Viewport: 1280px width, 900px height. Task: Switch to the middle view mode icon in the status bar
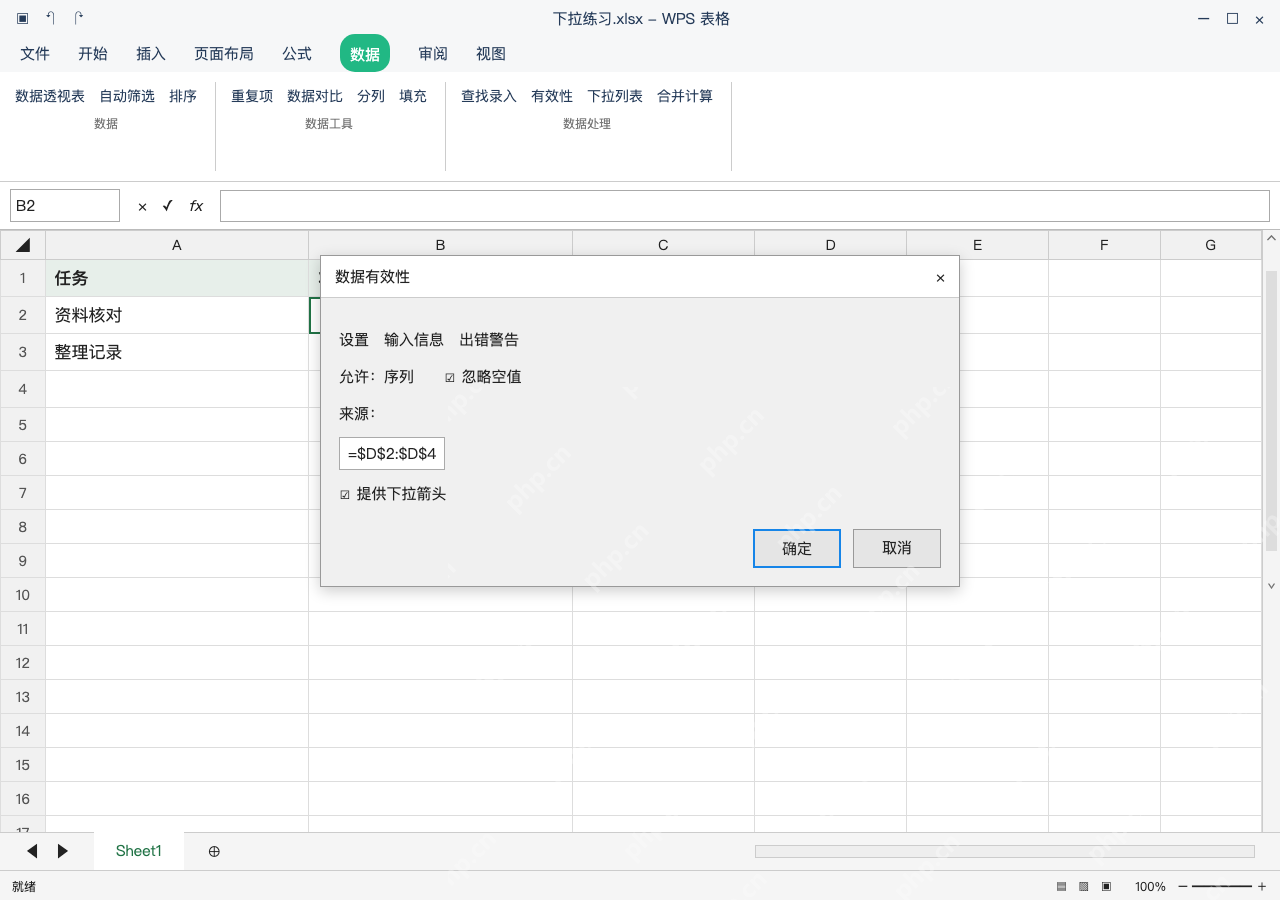[x=1084, y=886]
